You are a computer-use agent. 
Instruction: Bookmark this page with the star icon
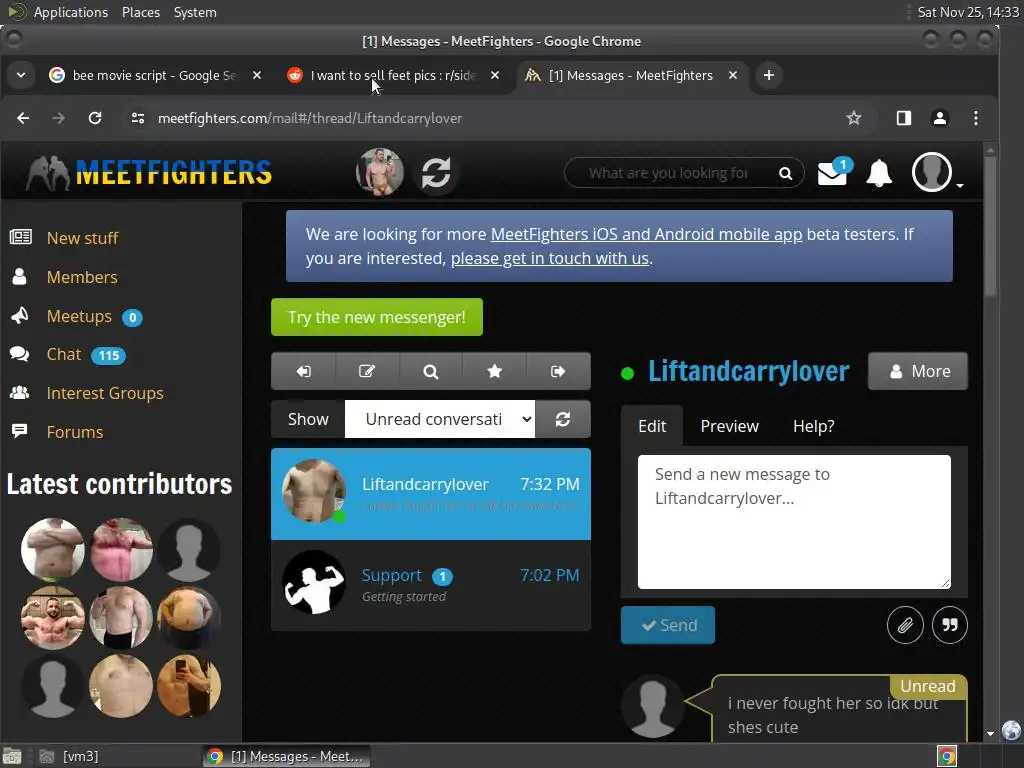coord(853,118)
